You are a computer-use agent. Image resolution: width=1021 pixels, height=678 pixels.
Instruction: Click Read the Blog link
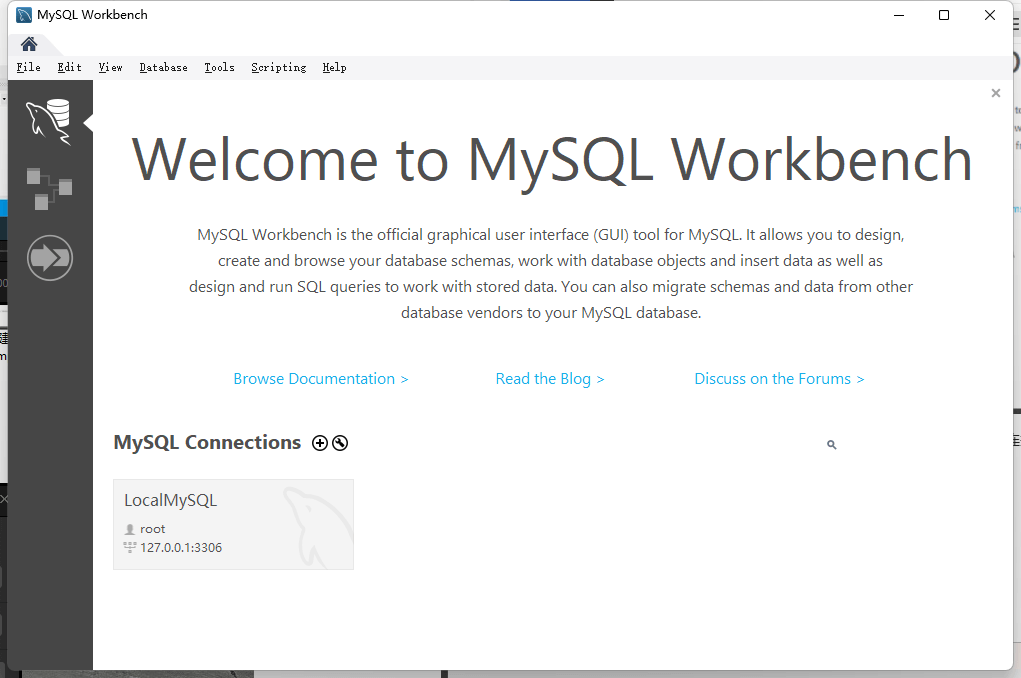pos(550,378)
